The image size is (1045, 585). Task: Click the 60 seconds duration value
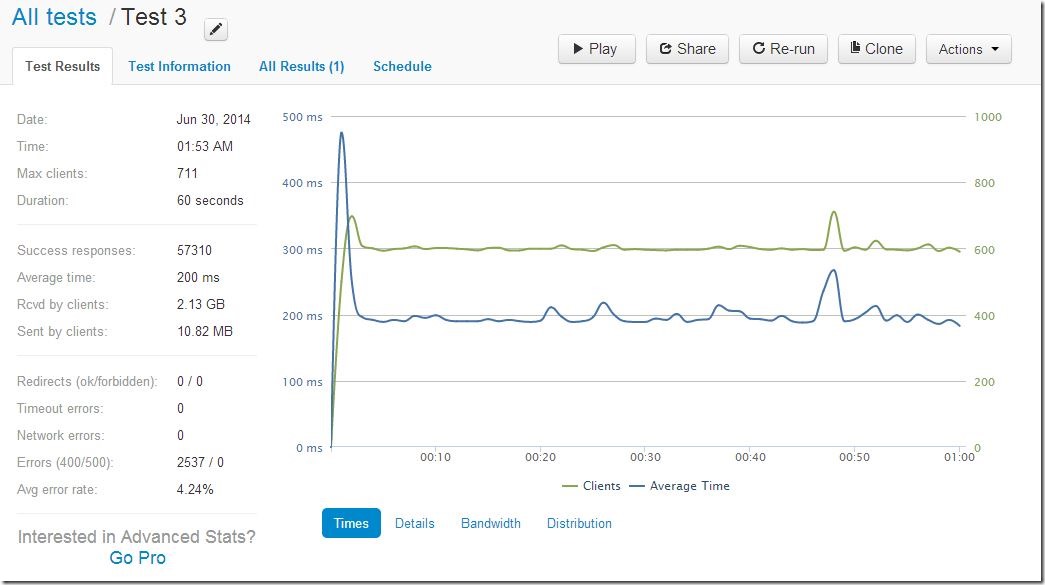coord(210,201)
